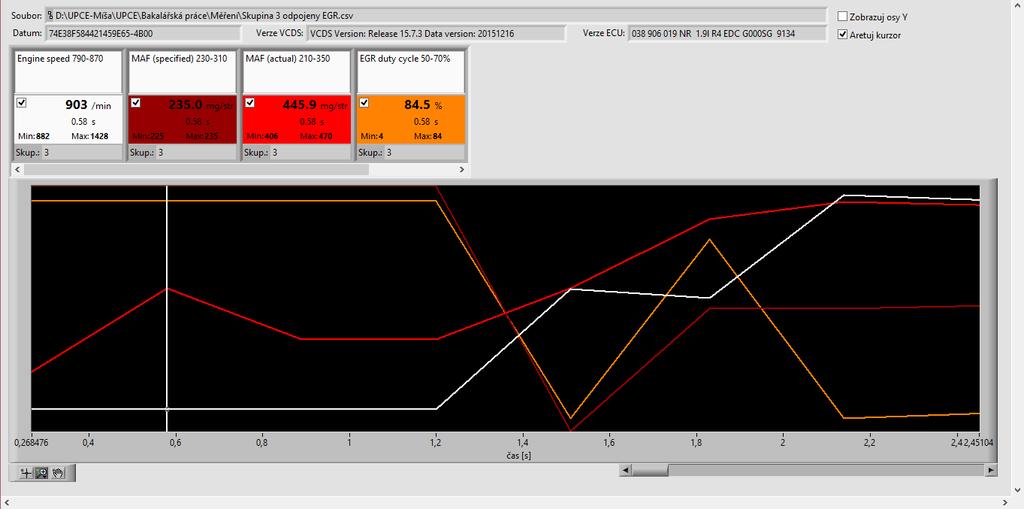This screenshot has width=1024, height=509.
Task: Click the Max:1428 engine speed readout
Action: [89, 136]
